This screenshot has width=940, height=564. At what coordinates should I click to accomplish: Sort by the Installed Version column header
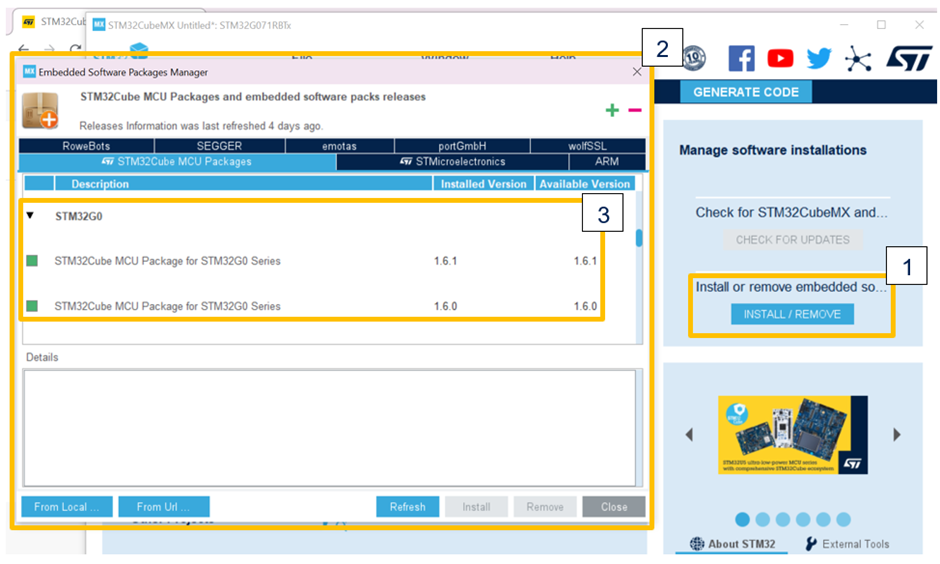pos(483,184)
